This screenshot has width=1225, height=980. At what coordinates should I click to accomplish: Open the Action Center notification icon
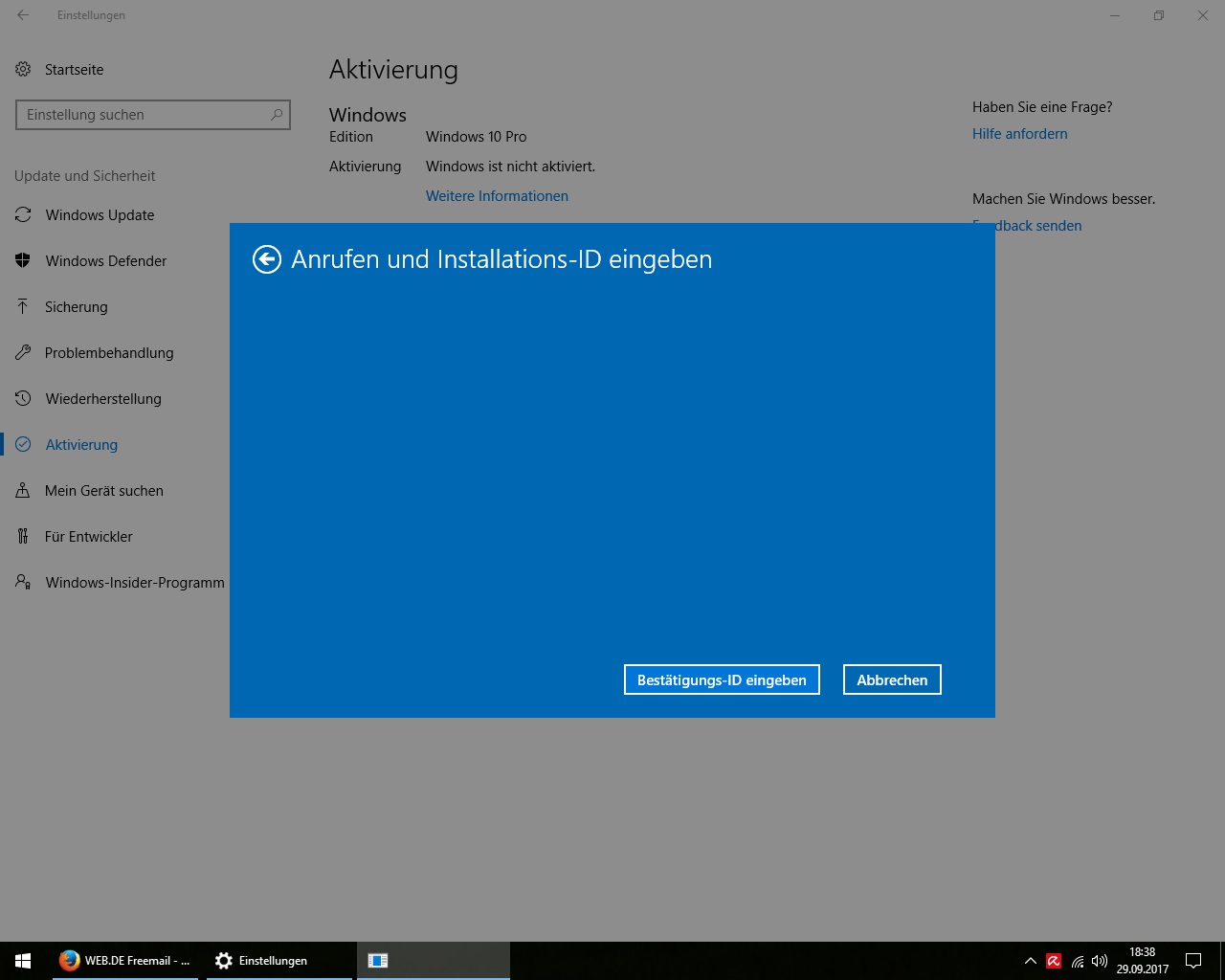pos(1193,961)
